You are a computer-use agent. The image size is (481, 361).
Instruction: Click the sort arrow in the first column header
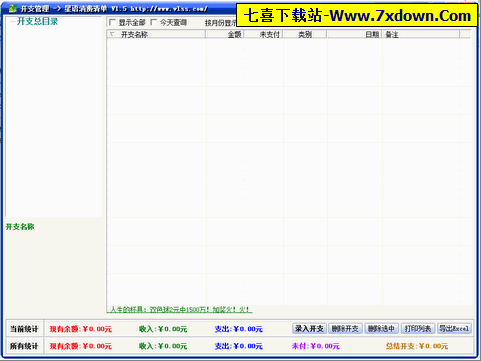(112, 34)
